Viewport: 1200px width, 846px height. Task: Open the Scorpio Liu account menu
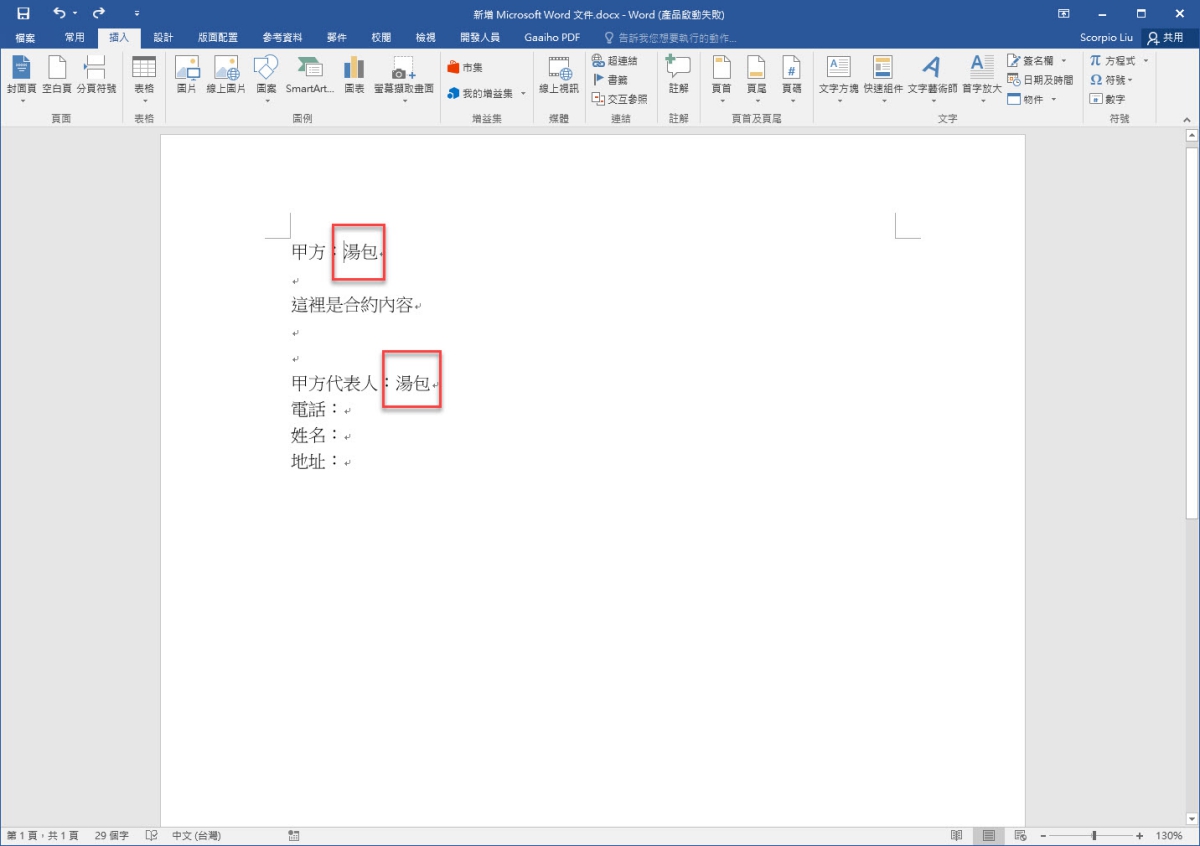coord(1107,38)
